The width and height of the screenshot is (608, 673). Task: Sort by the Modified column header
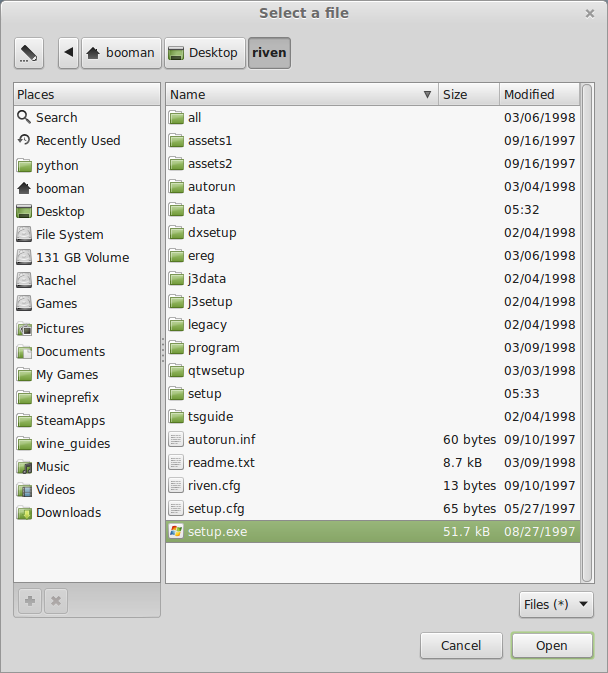click(x=539, y=94)
